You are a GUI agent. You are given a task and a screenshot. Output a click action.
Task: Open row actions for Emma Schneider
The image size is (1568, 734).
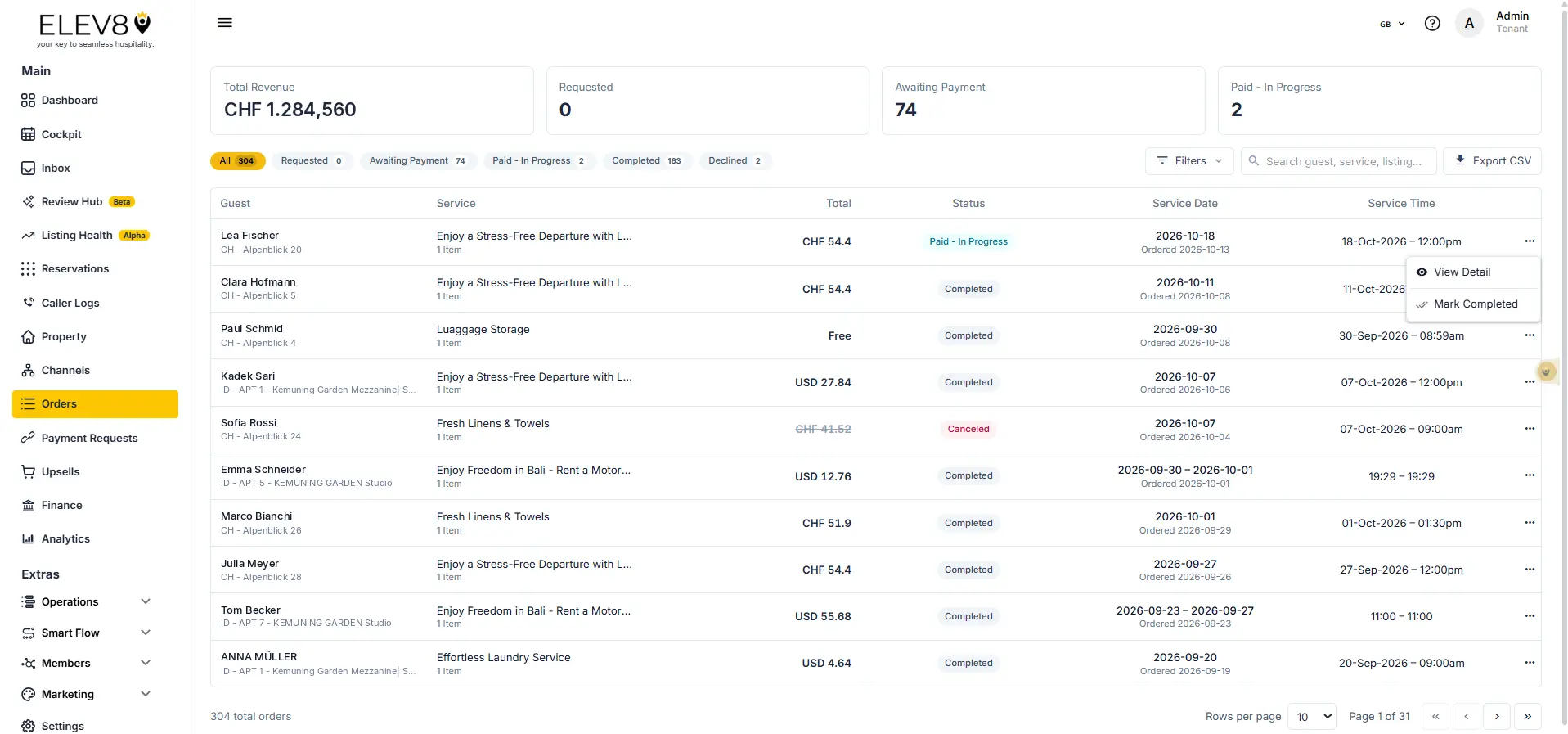coord(1530,475)
